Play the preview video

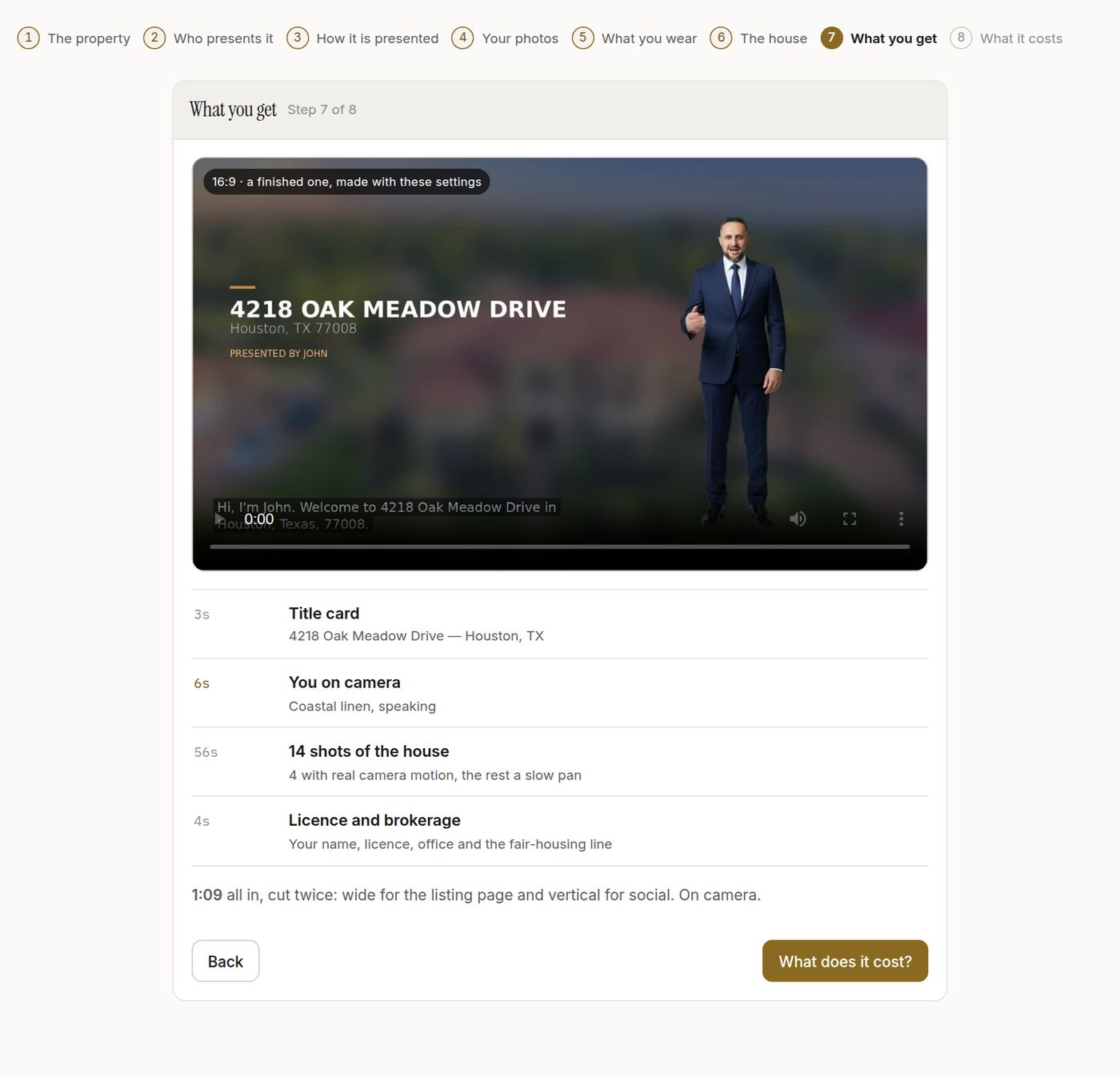click(220, 519)
